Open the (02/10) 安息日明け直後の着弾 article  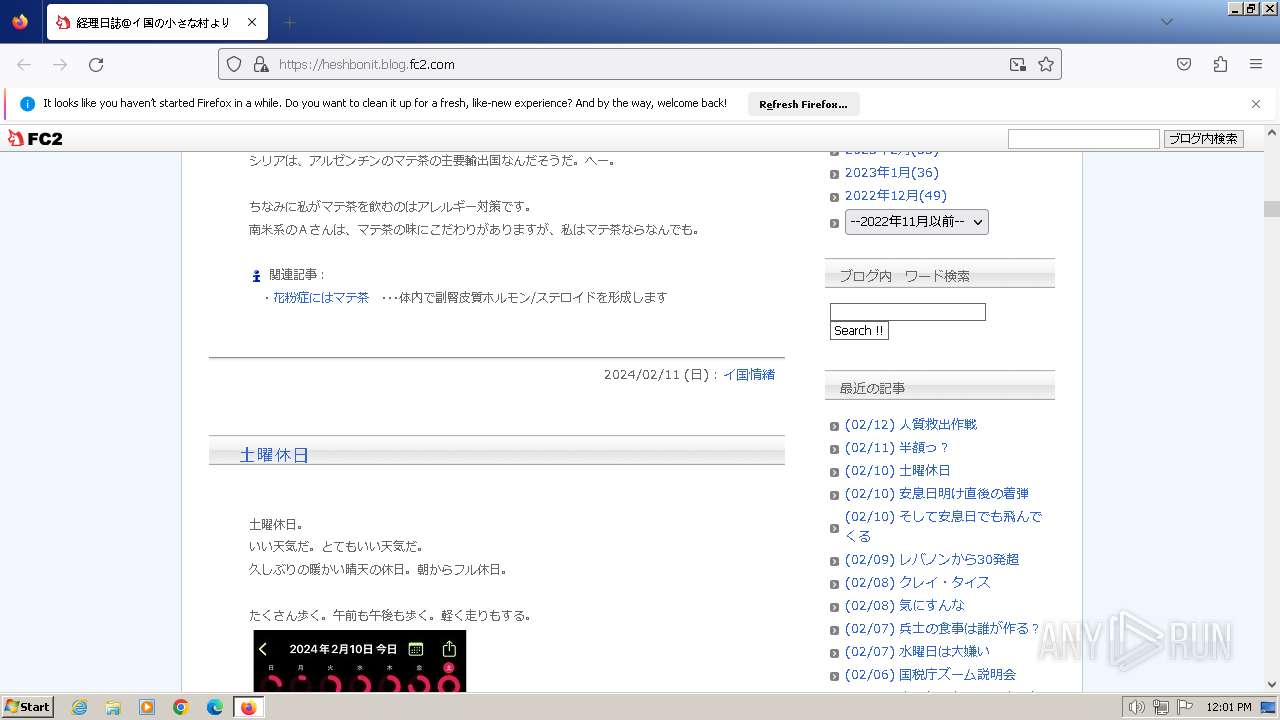click(x=936, y=494)
